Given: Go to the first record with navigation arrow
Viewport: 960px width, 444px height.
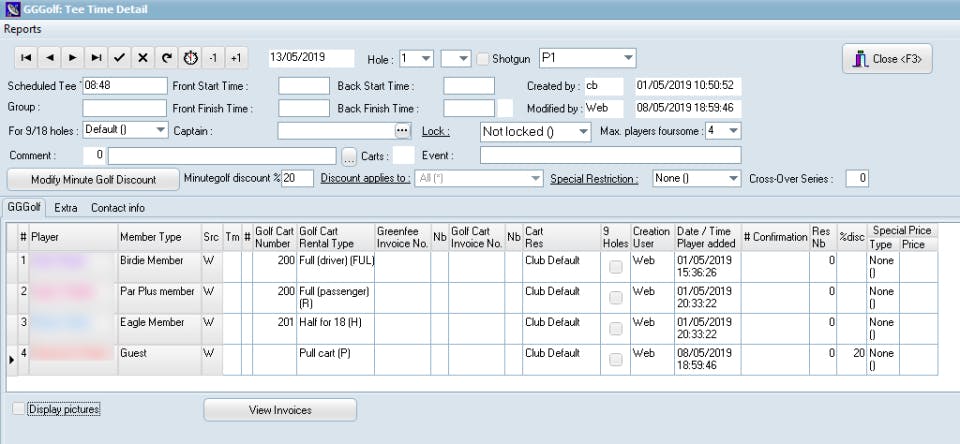Looking at the screenshot, I should [26, 58].
